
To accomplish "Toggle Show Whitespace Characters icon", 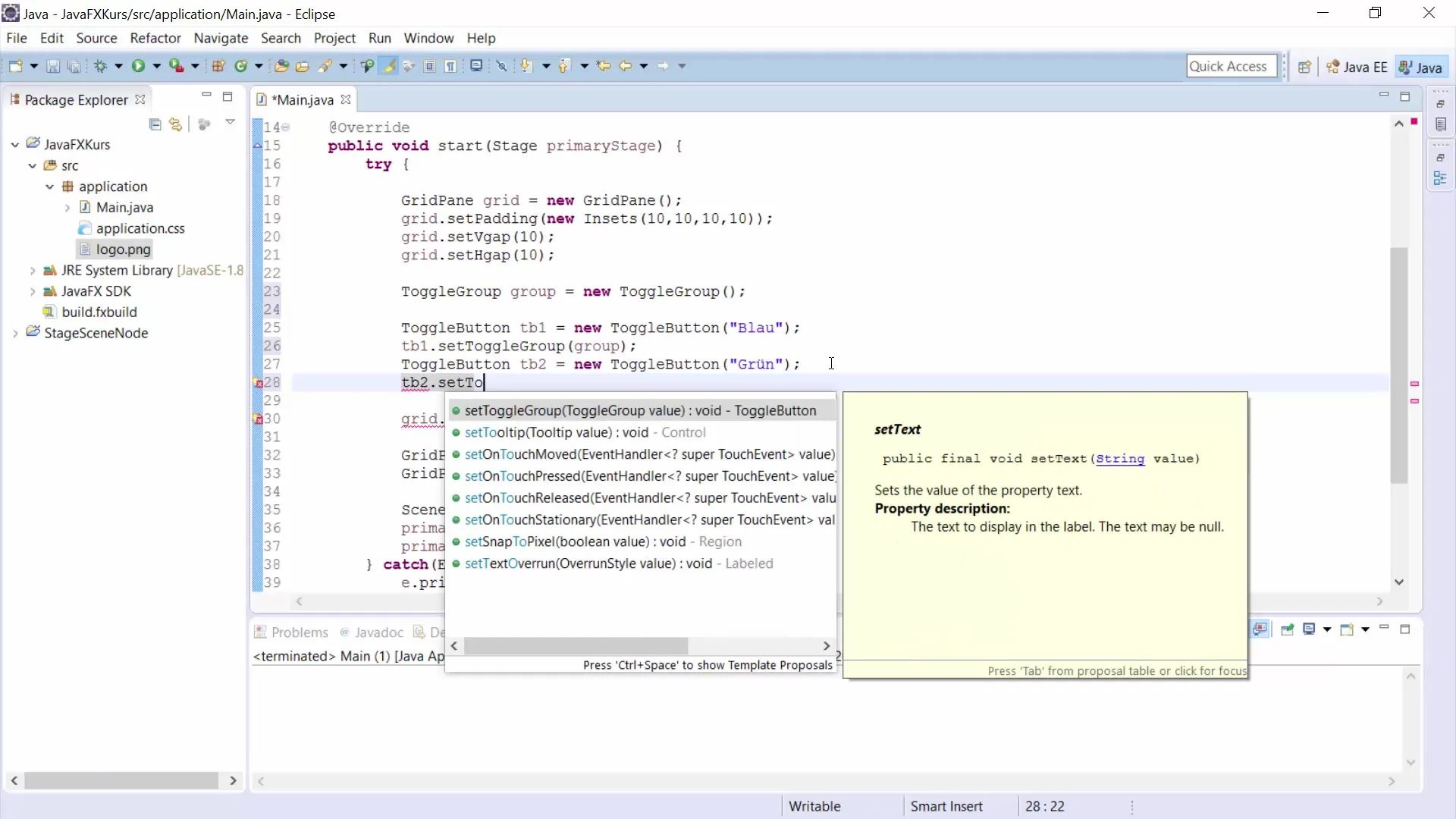I will coord(451,66).
